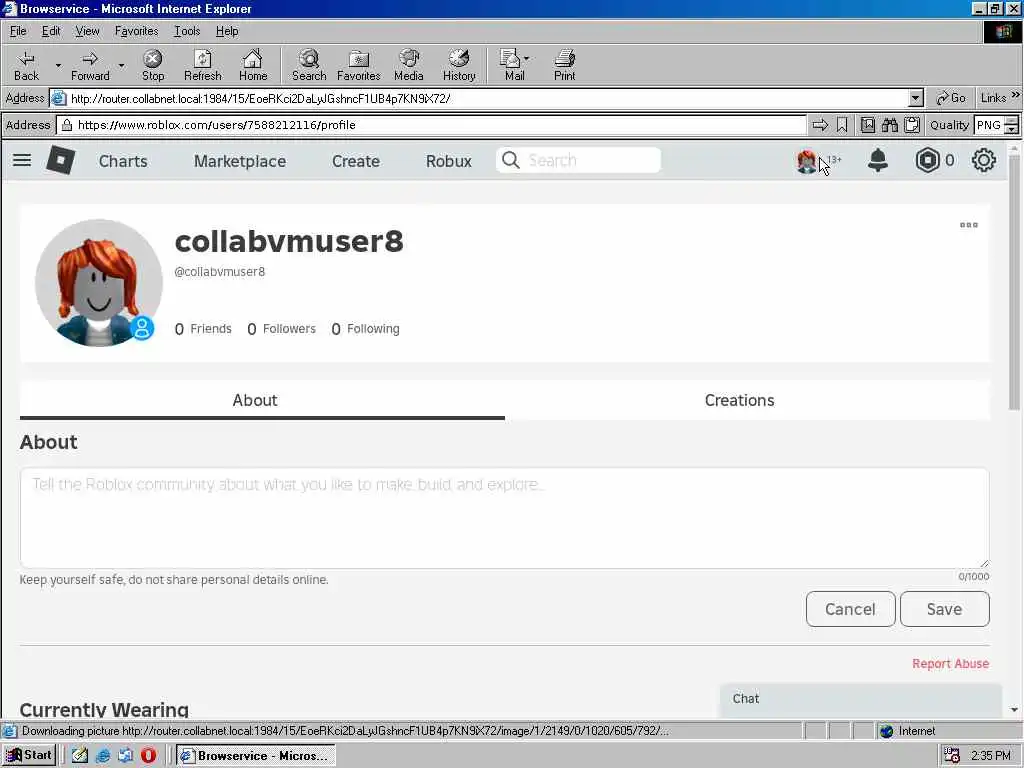Screen dimensions: 1024x768
Task: Click the Browservice go arrow icon
Action: click(x=820, y=125)
